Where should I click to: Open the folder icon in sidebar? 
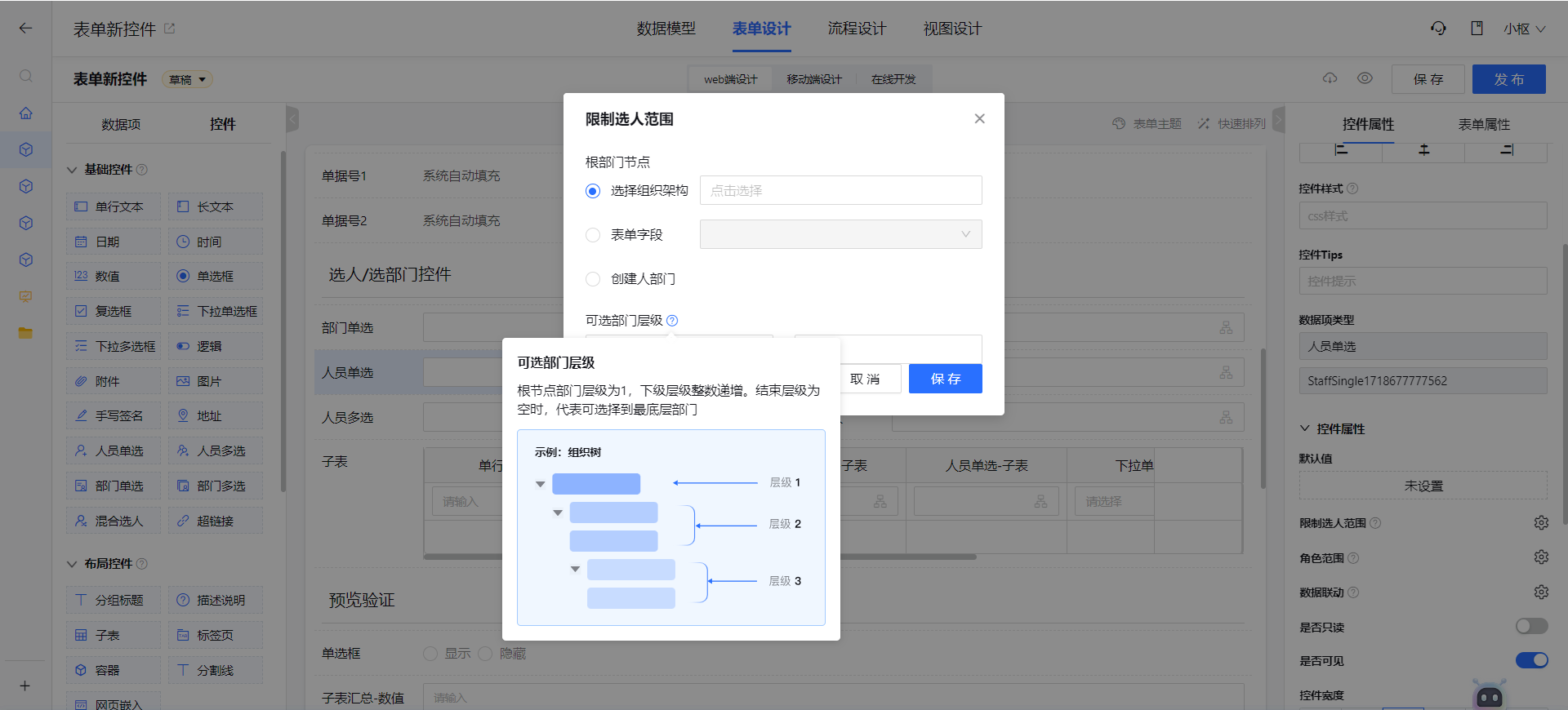(x=26, y=333)
